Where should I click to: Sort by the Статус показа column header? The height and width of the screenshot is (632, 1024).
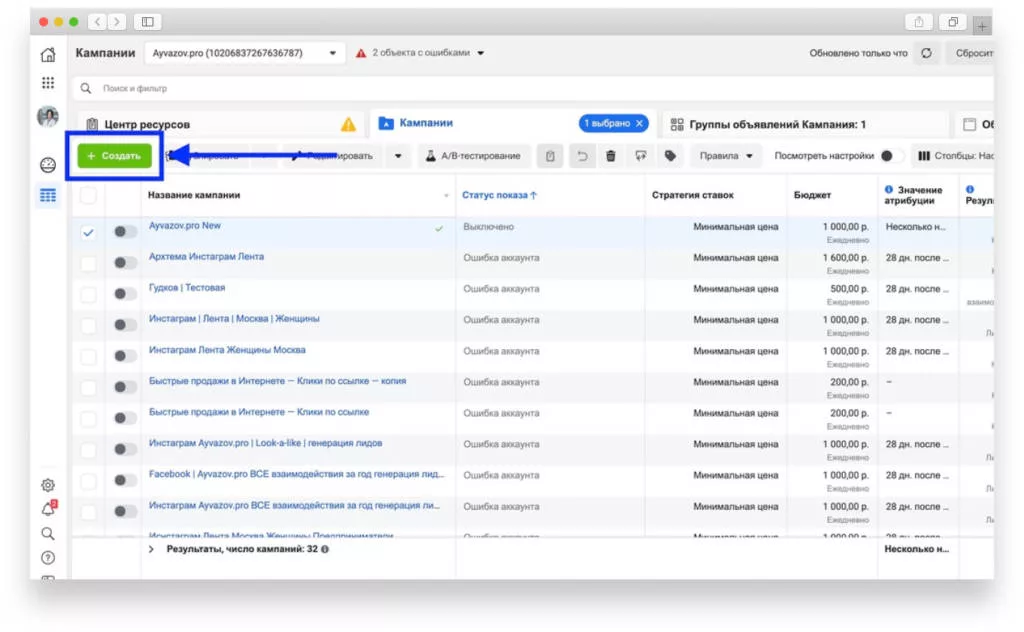pyautogui.click(x=499, y=195)
